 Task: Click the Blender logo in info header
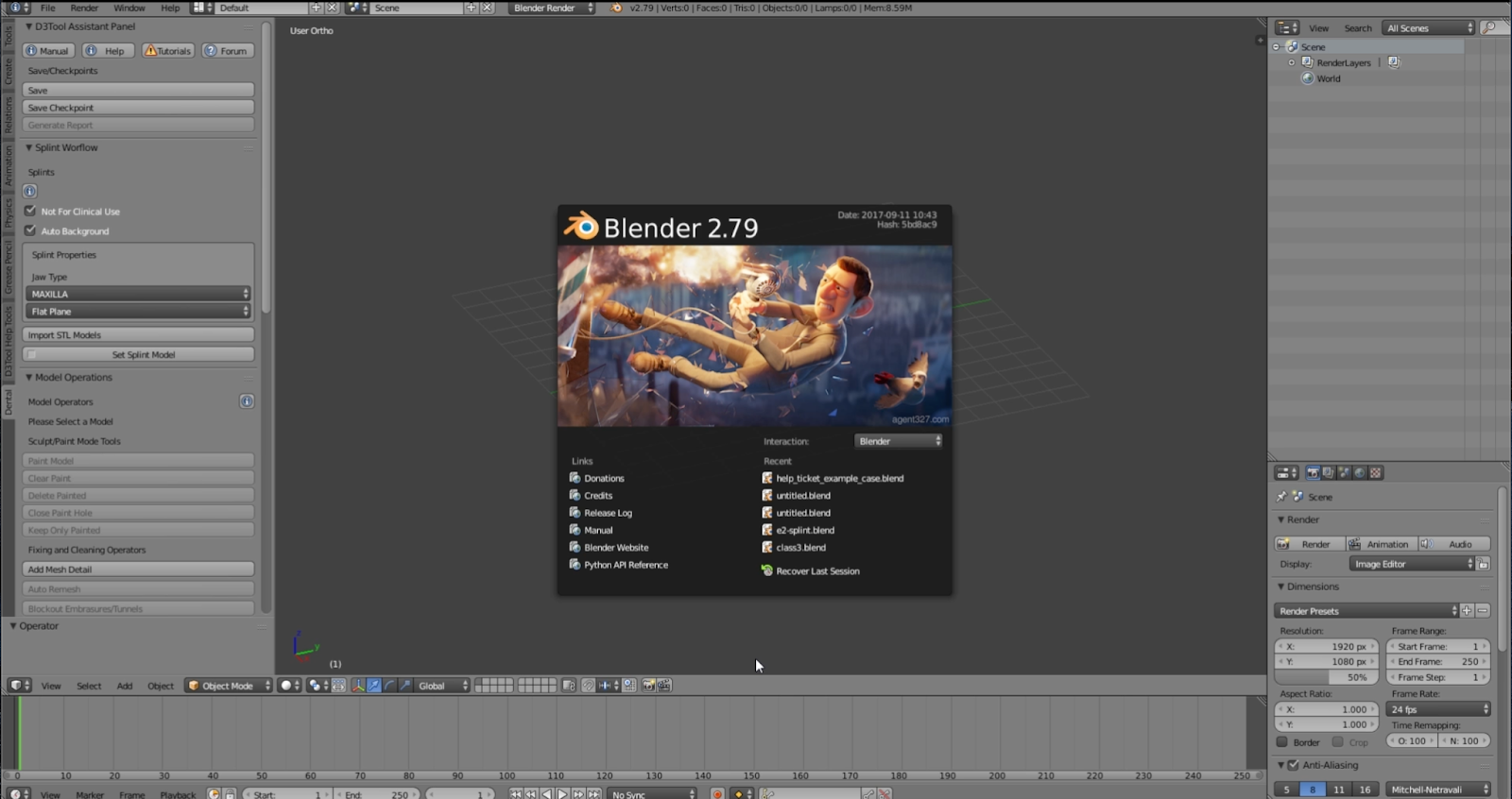click(616, 8)
